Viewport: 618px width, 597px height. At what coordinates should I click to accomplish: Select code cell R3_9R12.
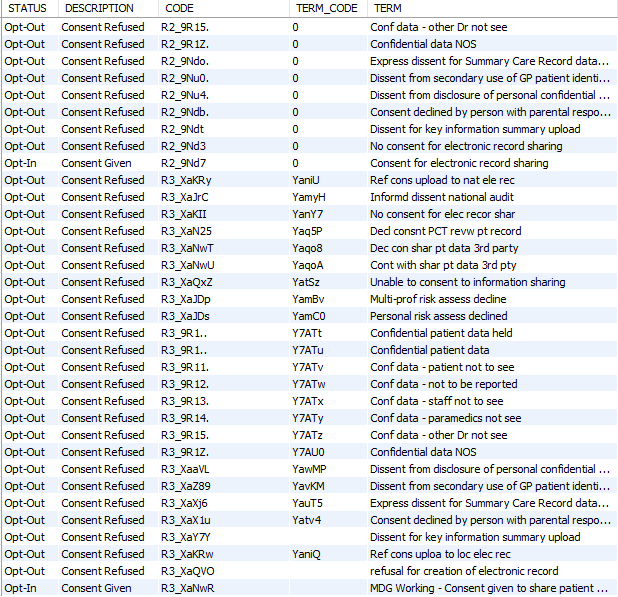tap(185, 383)
